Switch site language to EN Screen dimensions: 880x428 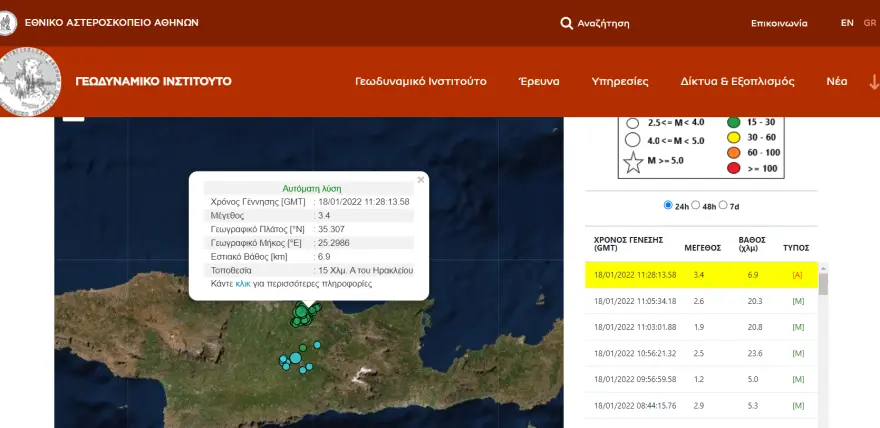tap(847, 22)
